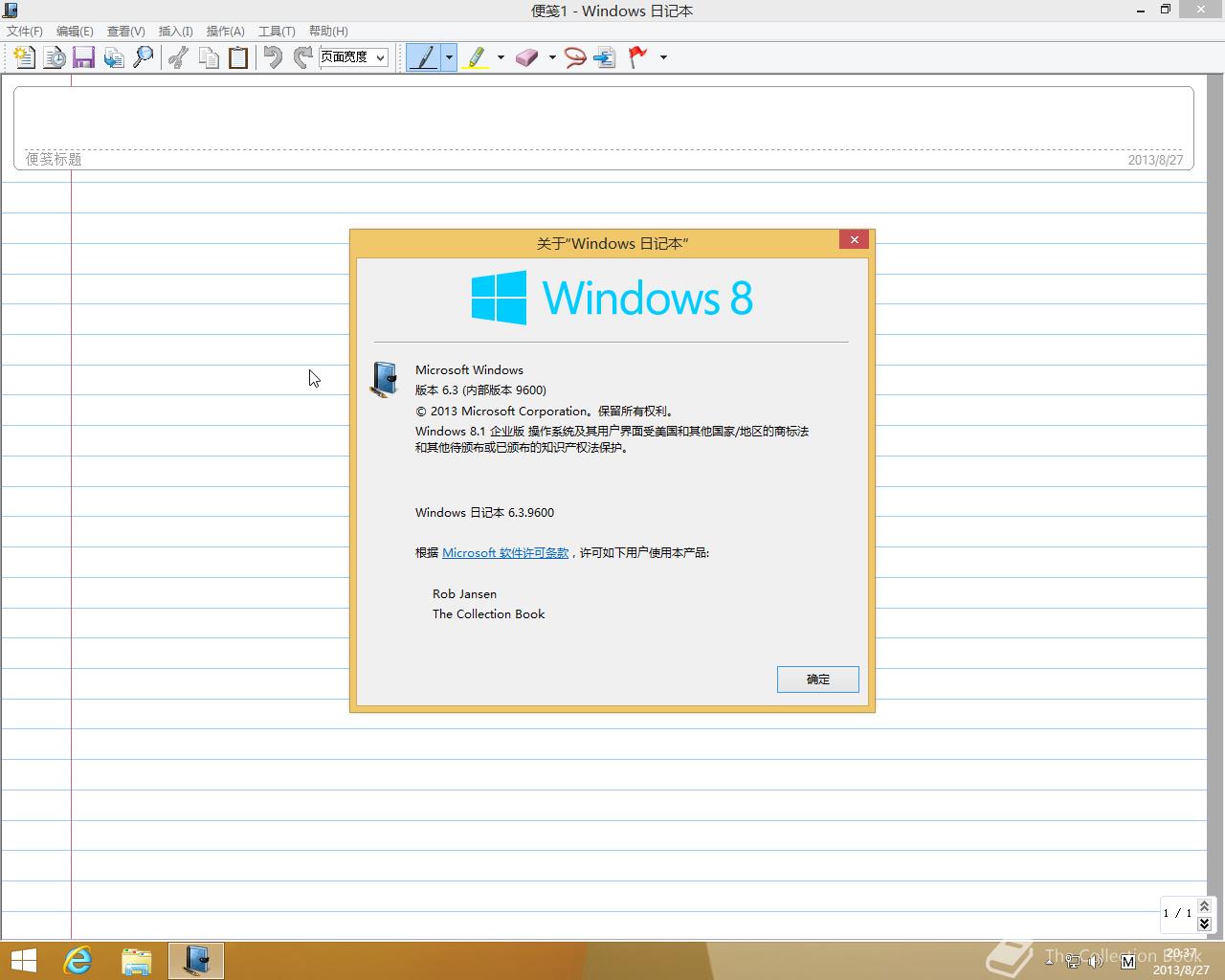Click the Find magnifier icon
Screen dimensions: 1225x980
(144, 57)
